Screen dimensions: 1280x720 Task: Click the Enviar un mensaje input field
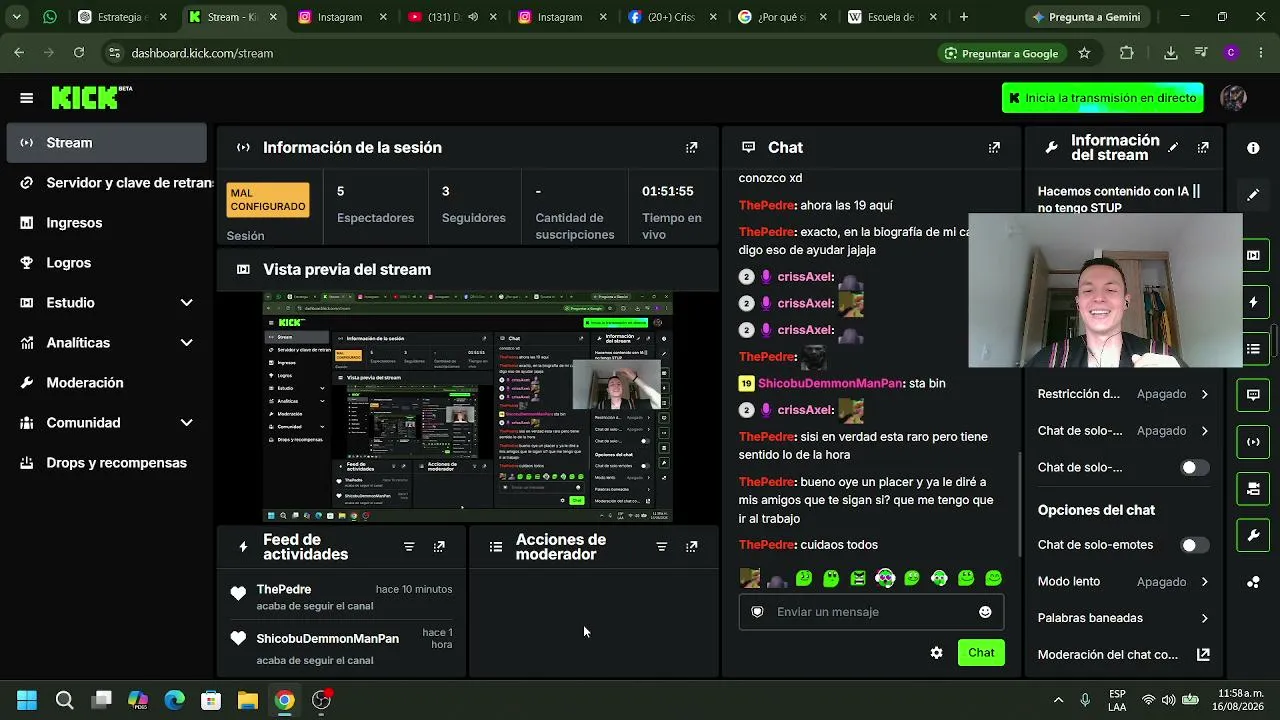click(x=871, y=612)
